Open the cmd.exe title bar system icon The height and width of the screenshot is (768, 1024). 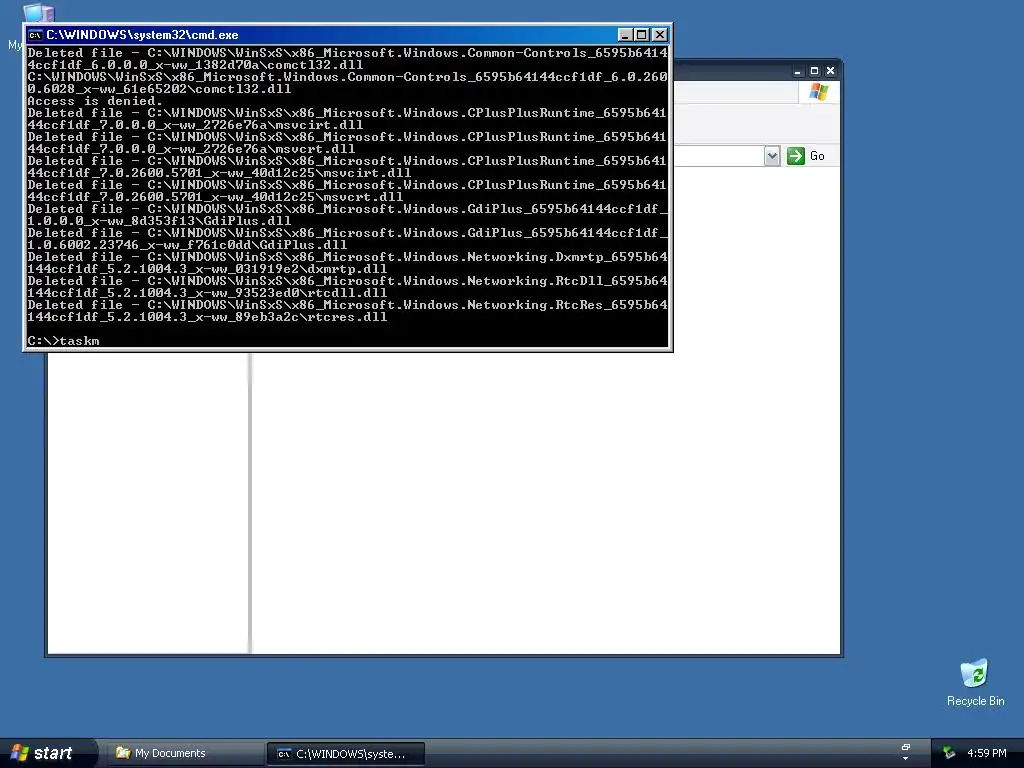tap(35, 35)
